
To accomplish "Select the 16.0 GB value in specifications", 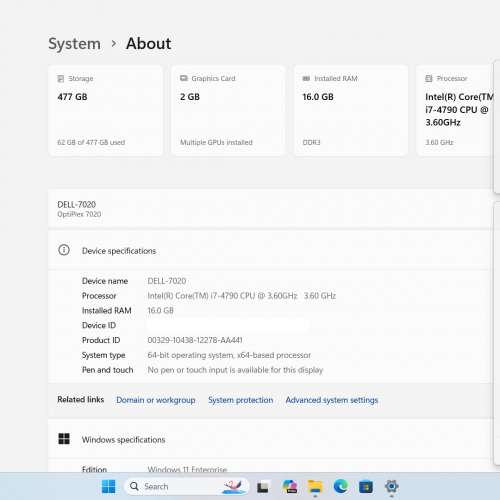I will click(x=160, y=310).
